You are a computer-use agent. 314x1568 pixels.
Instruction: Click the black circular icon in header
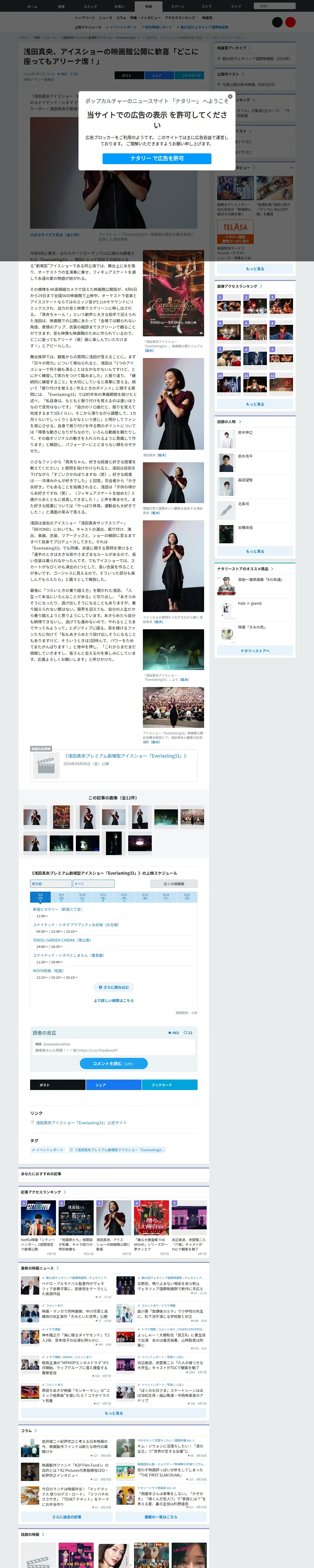pyautogui.click(x=277, y=22)
